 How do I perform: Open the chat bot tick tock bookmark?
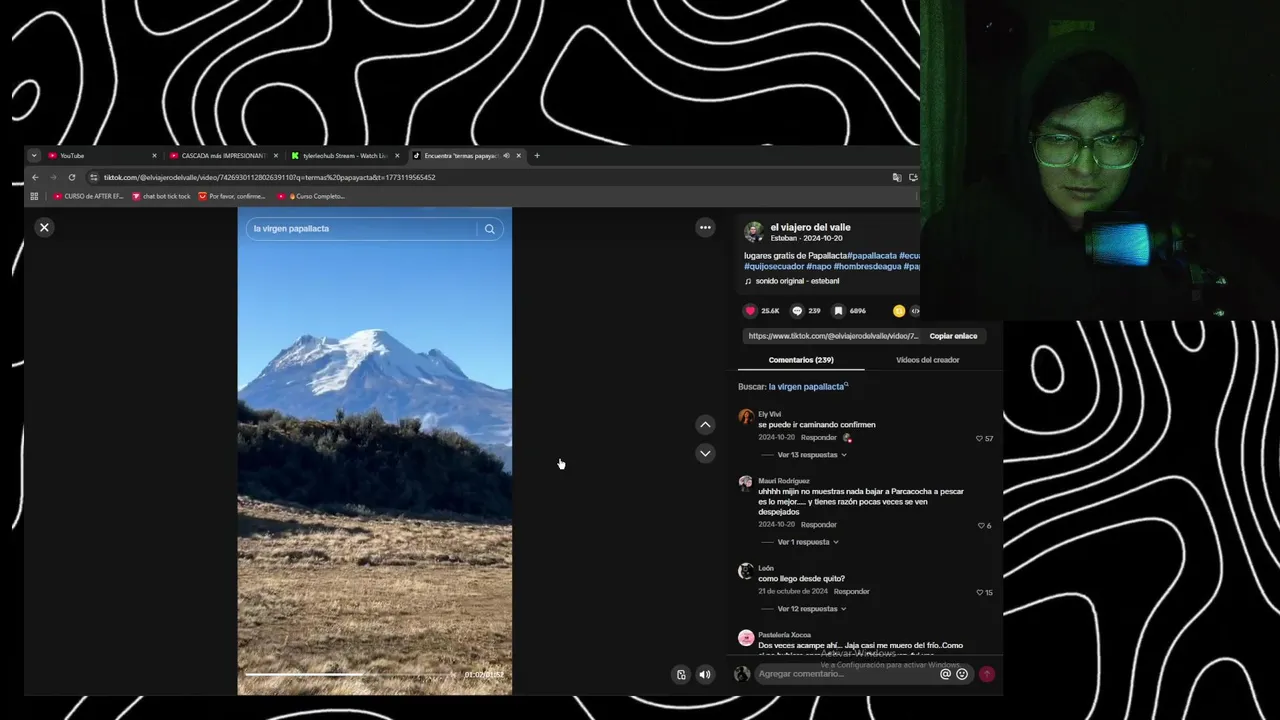pyautogui.click(x=161, y=196)
